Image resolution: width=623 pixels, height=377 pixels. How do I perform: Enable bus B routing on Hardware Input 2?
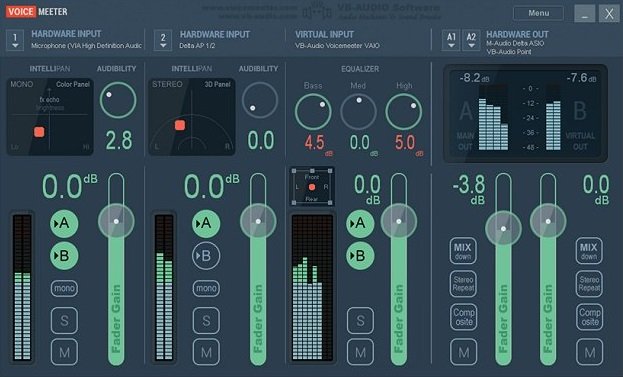[206, 256]
